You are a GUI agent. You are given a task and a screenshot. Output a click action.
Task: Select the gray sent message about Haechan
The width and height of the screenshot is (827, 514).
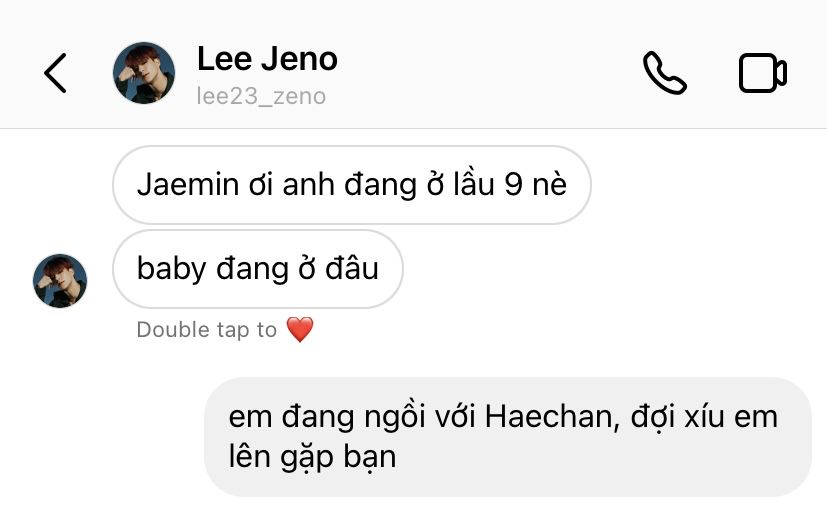pos(507,437)
